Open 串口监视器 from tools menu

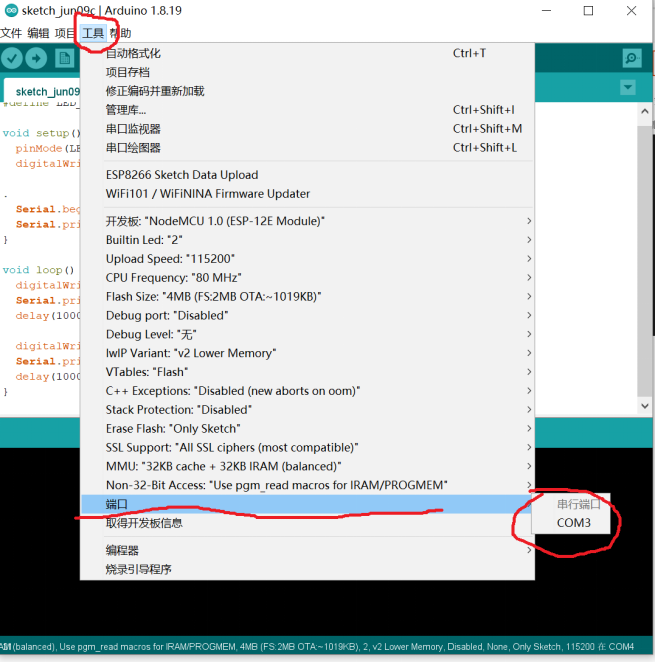[307, 129]
